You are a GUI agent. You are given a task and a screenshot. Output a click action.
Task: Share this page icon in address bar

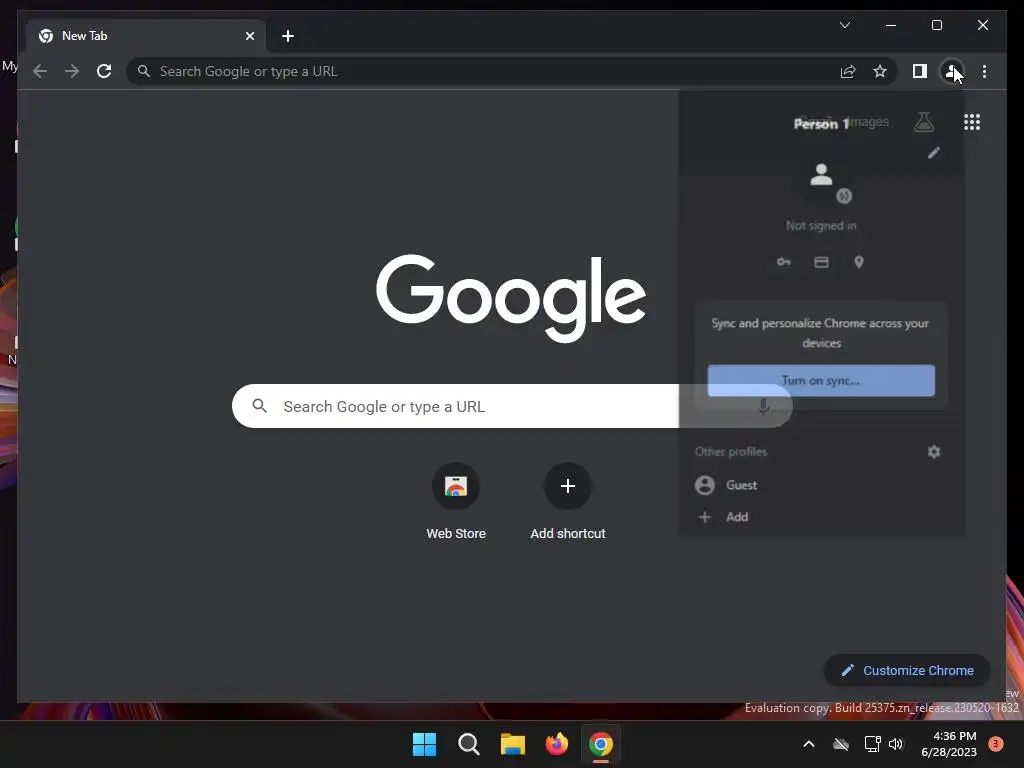point(848,71)
